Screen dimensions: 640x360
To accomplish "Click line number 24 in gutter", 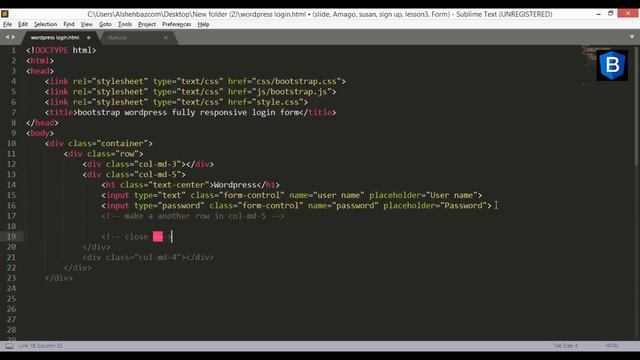I will (x=11, y=289).
